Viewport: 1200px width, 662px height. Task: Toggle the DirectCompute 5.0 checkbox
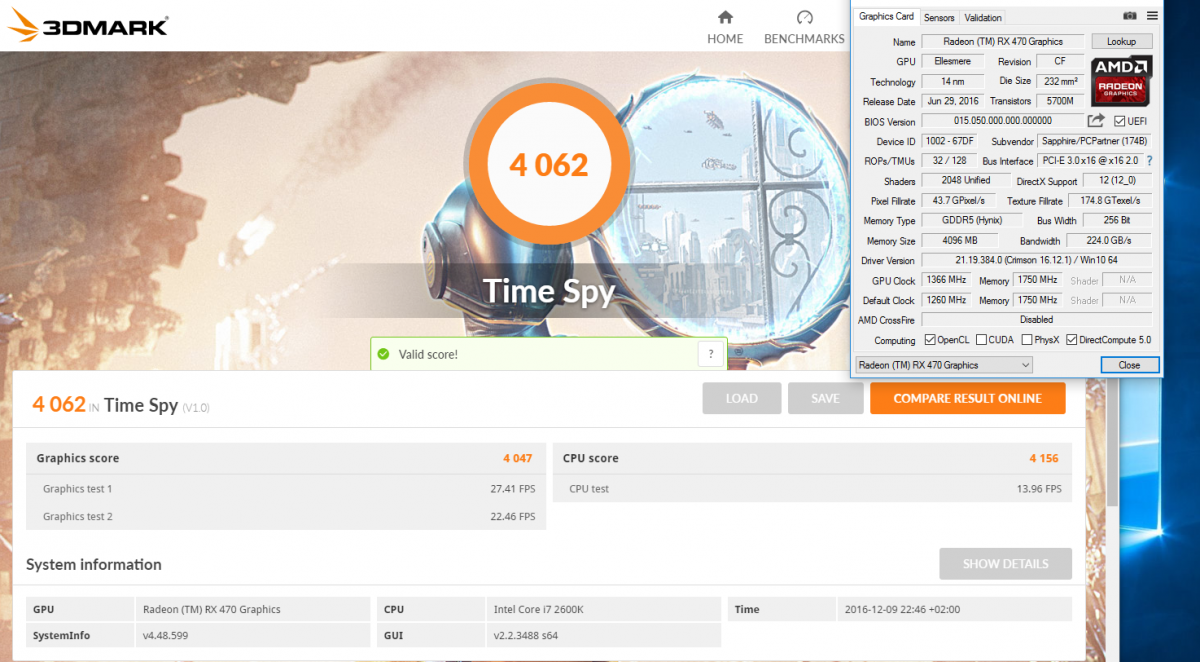[1072, 340]
